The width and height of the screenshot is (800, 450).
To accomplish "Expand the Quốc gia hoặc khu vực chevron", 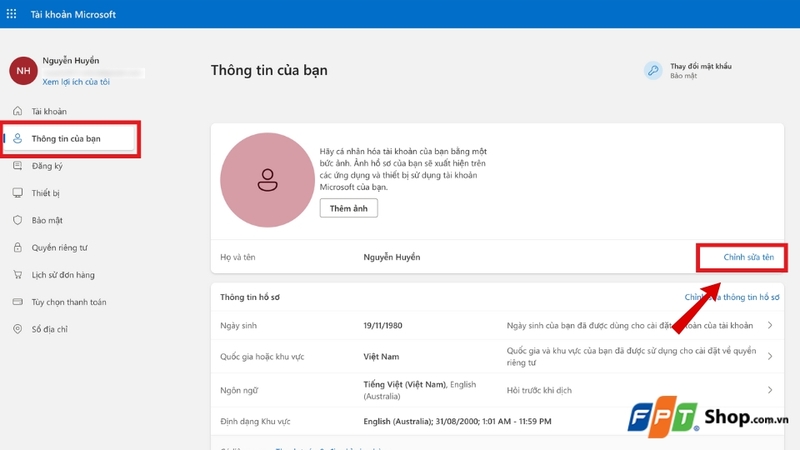I will click(769, 355).
